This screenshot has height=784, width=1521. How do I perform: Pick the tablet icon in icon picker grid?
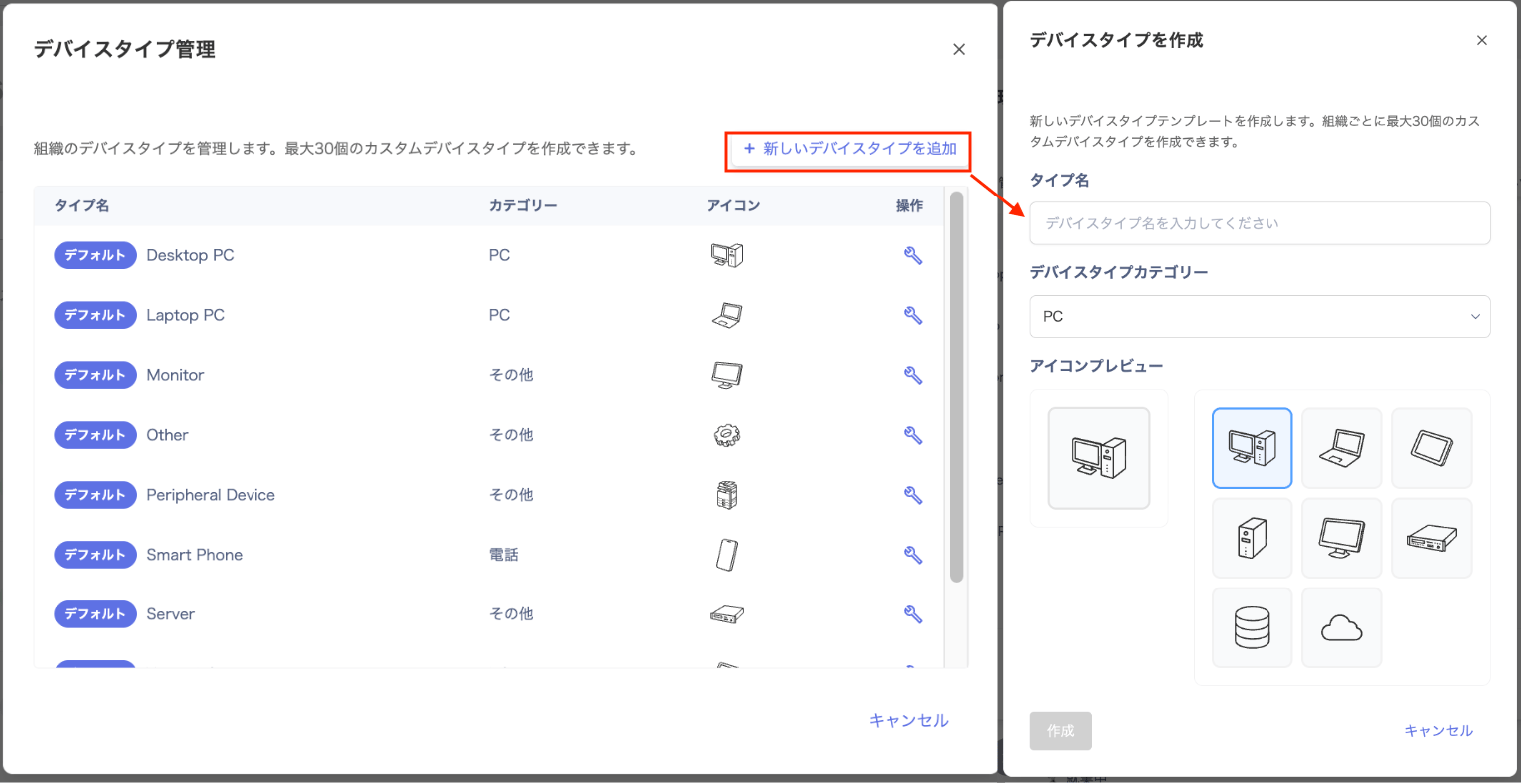[x=1431, y=448]
